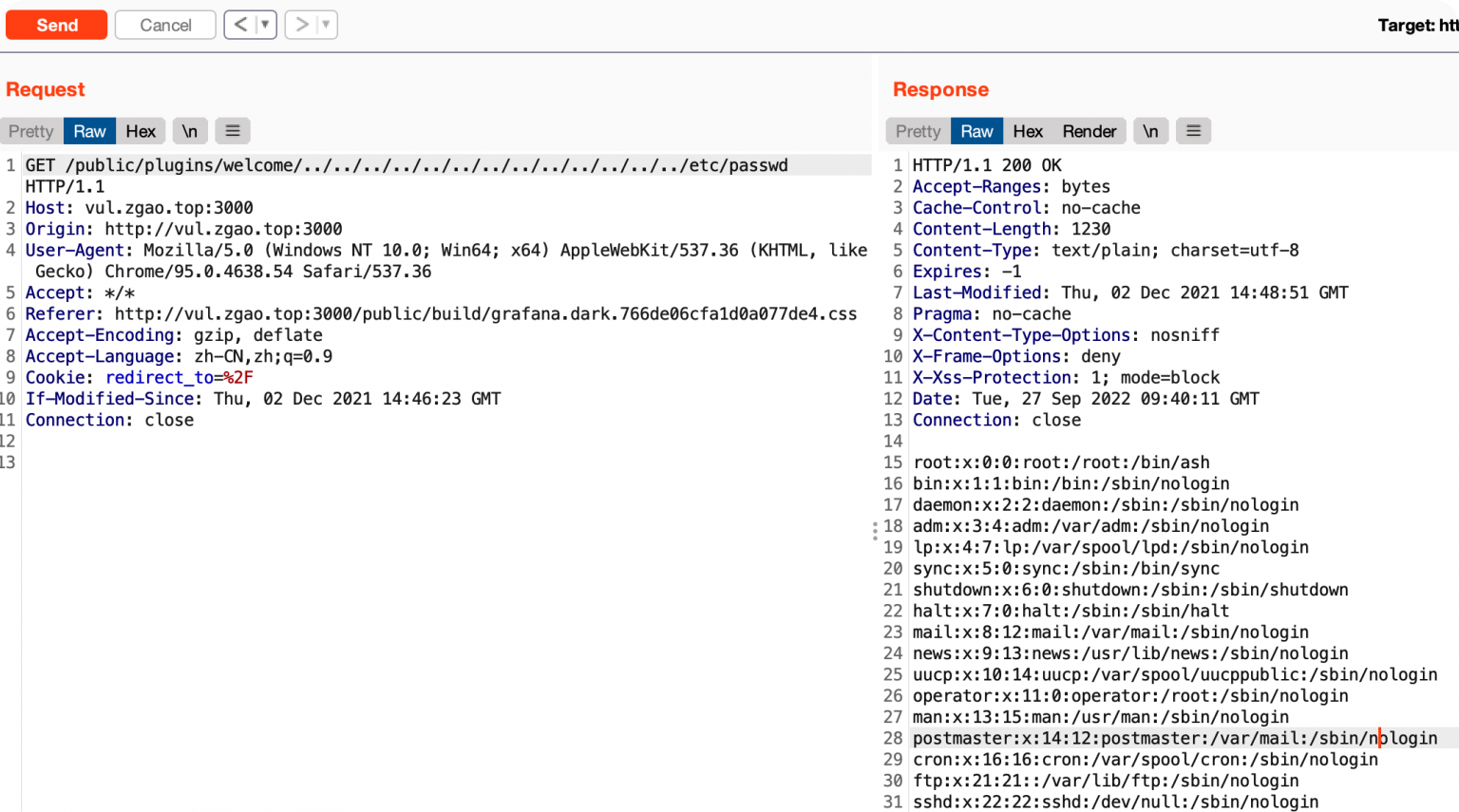This screenshot has width=1459, height=812.
Task: Click the vertical divider dots between panels
Action: pos(875,532)
